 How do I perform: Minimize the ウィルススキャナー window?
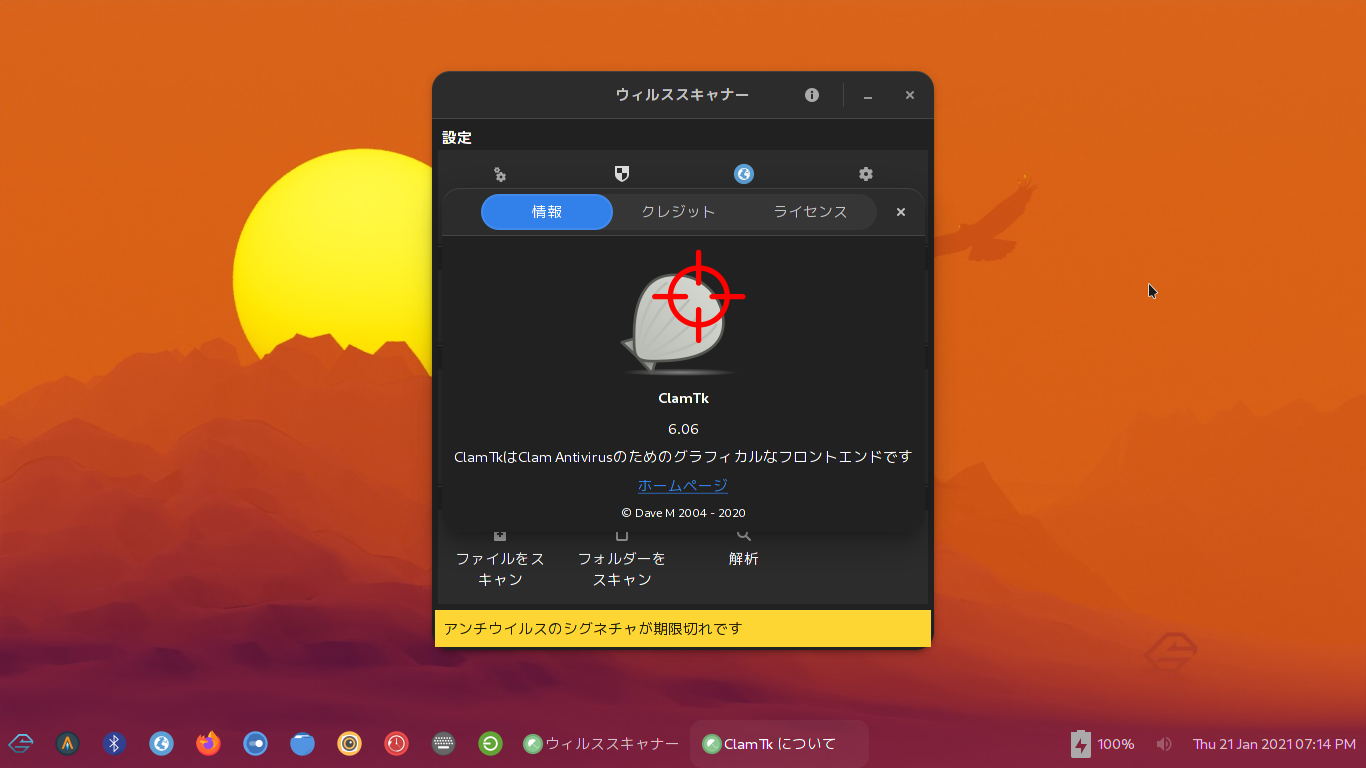coord(868,95)
